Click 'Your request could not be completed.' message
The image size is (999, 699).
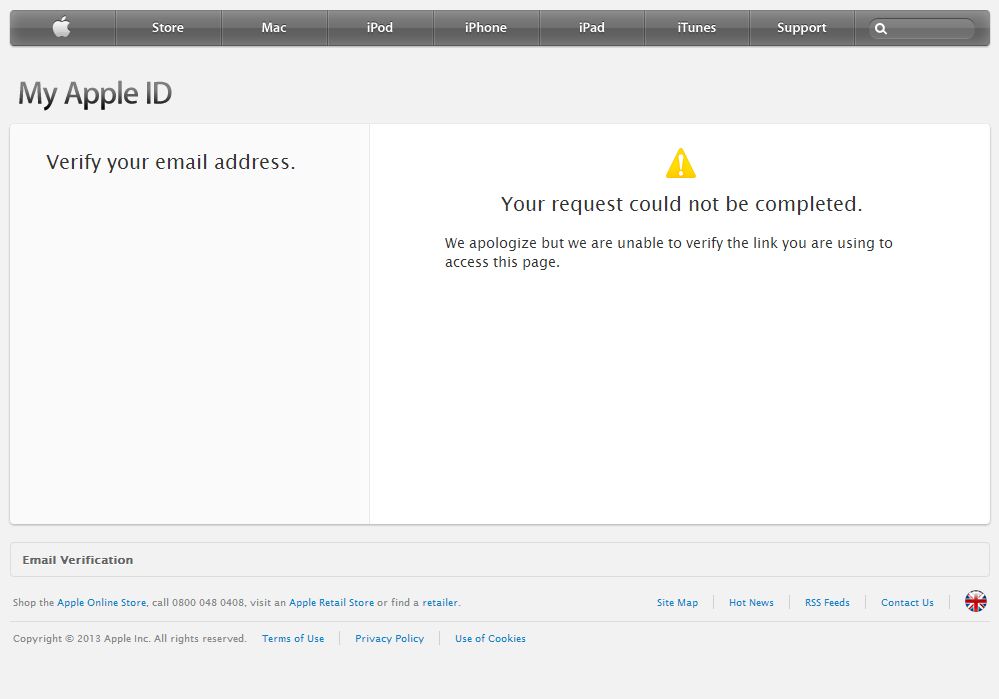point(681,204)
